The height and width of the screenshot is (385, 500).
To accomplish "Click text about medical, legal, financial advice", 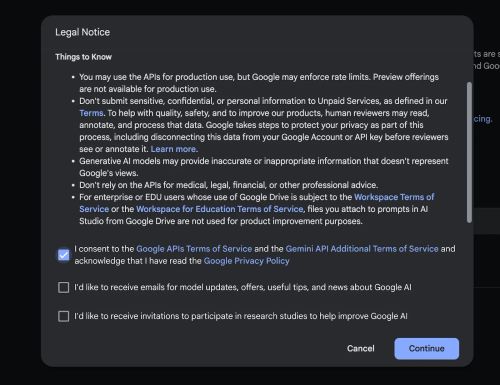I will click(x=228, y=185).
